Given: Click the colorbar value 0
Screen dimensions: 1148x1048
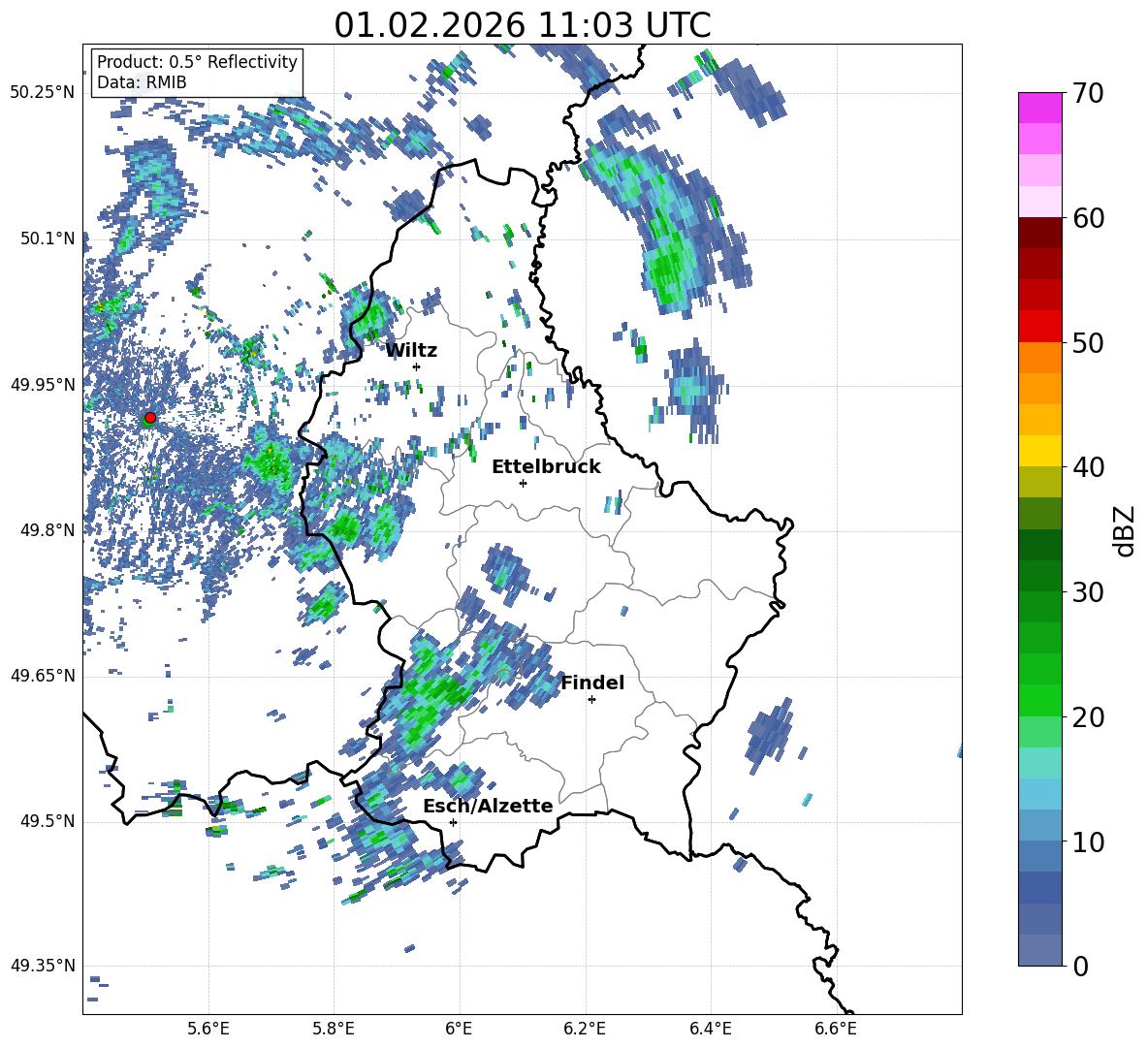Looking at the screenshot, I should click(1080, 967).
